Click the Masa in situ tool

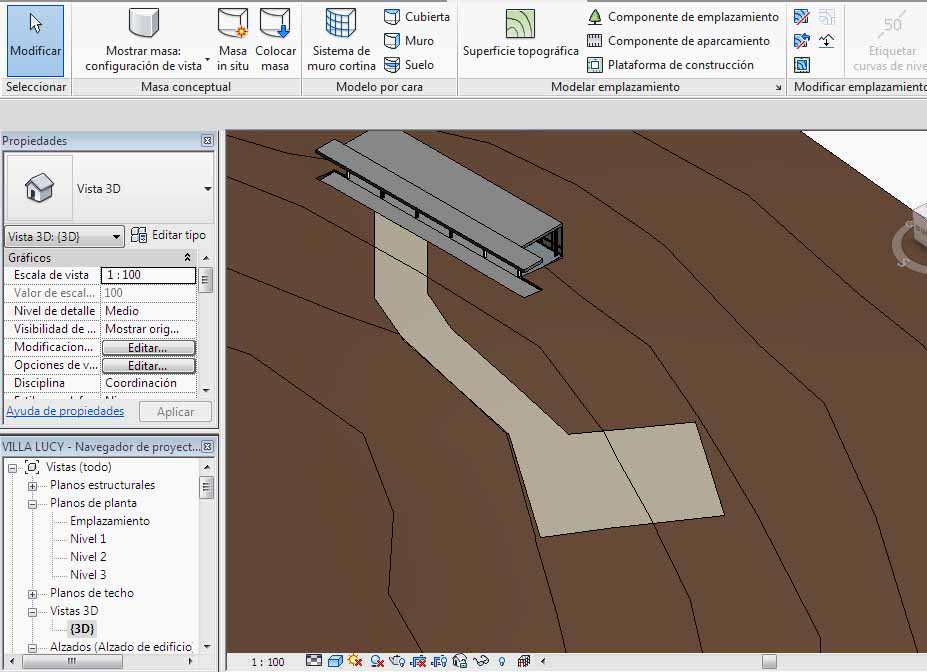(232, 41)
